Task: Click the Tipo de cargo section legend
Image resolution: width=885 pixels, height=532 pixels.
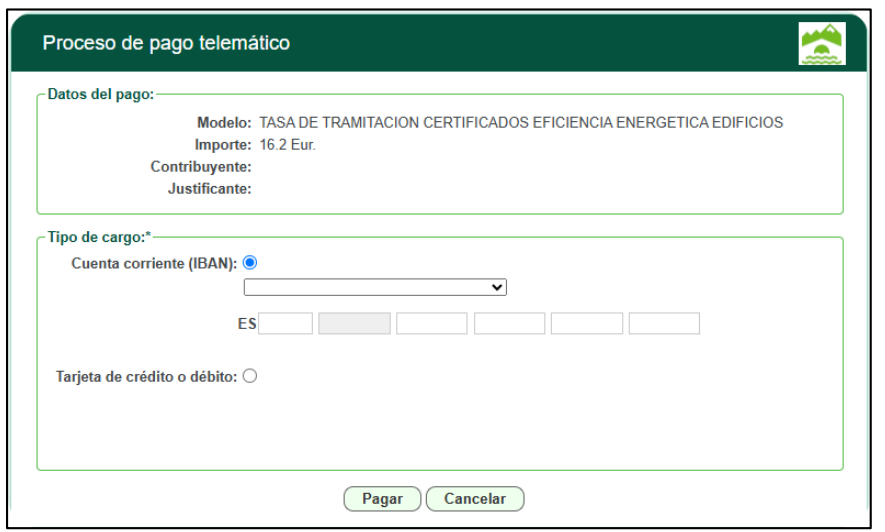Action: click(97, 238)
